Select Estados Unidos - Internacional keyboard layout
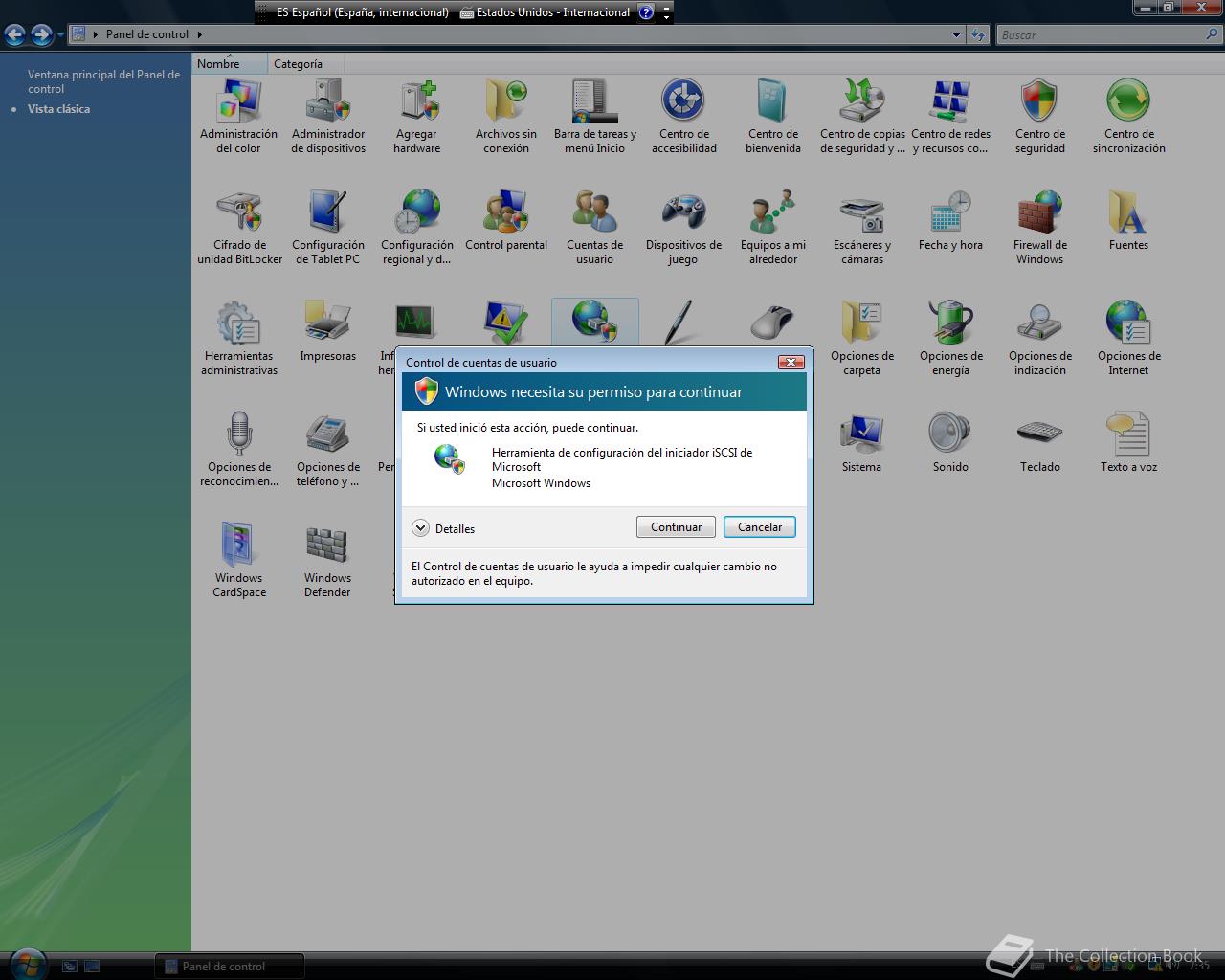 pyautogui.click(x=545, y=12)
